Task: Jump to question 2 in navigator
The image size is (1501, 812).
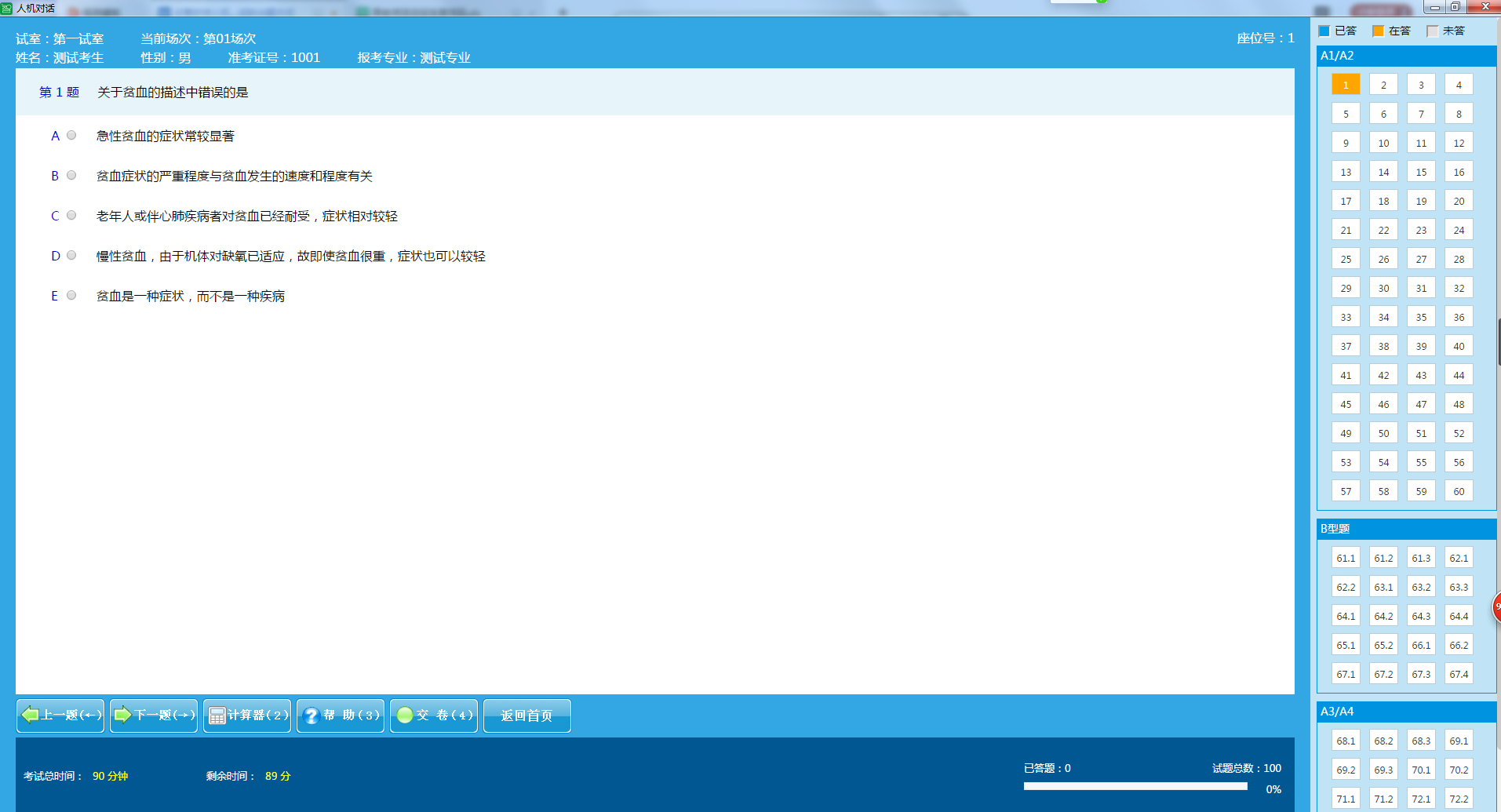Action: pyautogui.click(x=1383, y=85)
